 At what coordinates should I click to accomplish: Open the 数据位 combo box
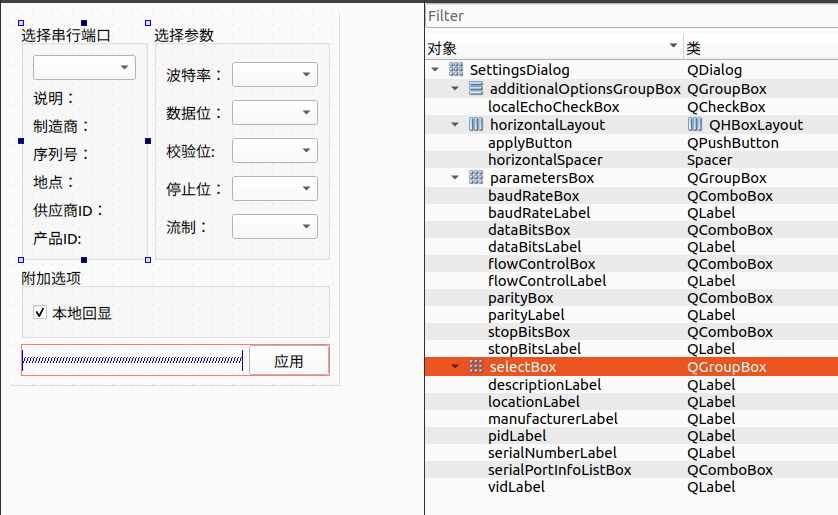point(275,113)
